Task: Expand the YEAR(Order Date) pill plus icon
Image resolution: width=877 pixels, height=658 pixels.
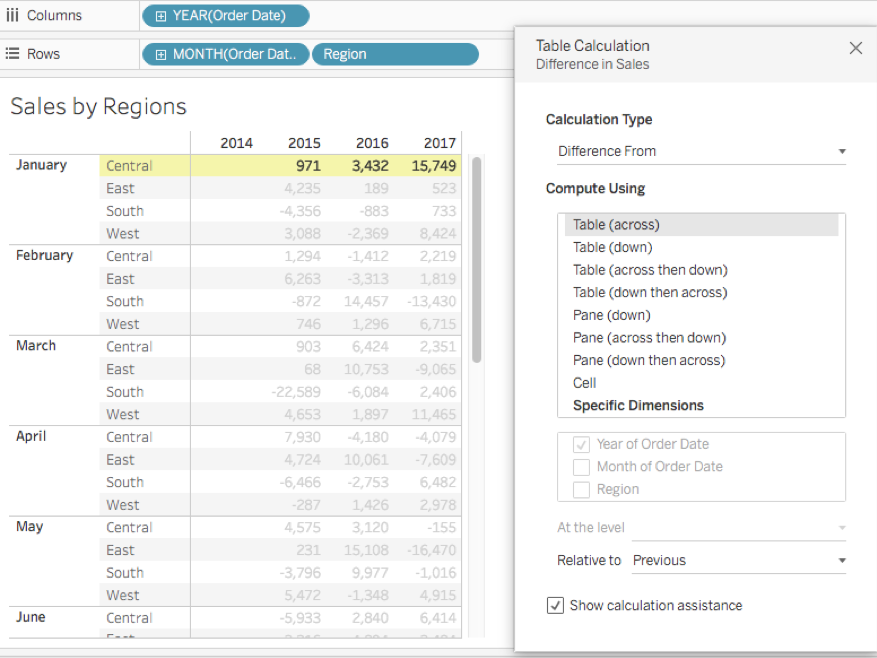Action: pyautogui.click(x=160, y=16)
